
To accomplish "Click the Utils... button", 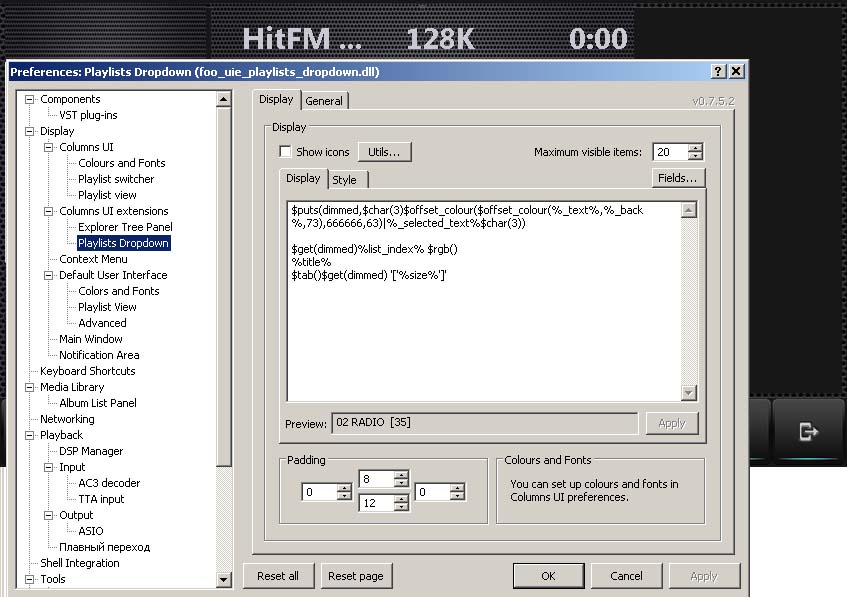I will (x=384, y=152).
